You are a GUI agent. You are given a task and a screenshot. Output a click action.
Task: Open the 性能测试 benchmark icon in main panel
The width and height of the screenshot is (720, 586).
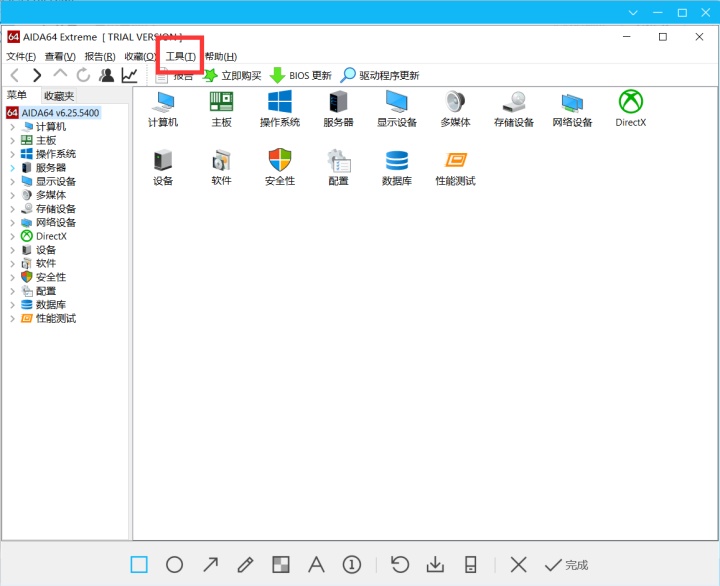click(455, 168)
